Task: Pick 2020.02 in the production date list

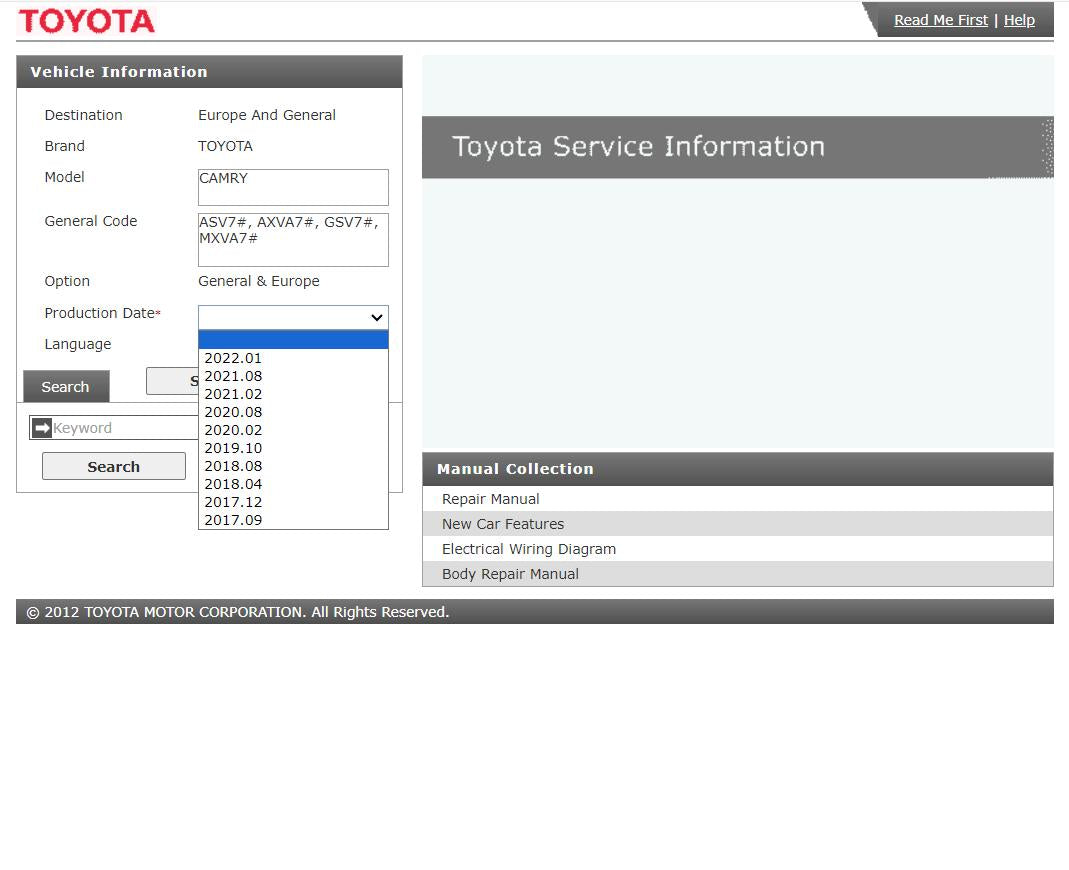Action: click(x=233, y=430)
